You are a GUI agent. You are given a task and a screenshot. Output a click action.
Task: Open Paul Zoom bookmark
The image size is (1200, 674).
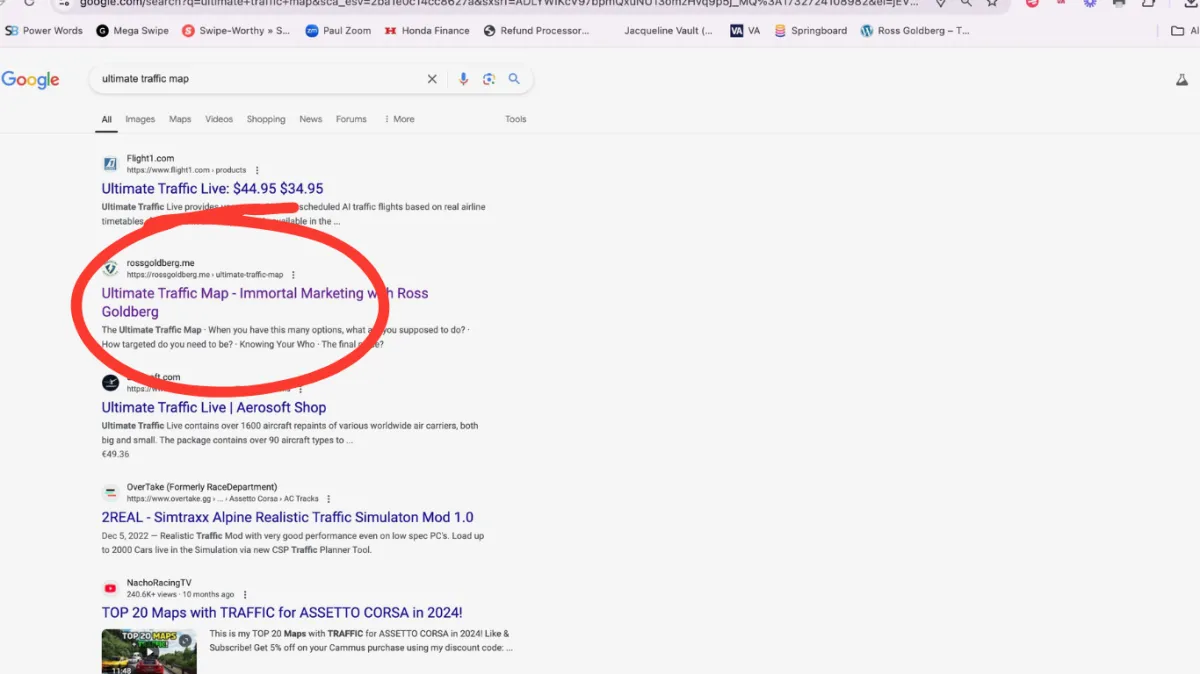(x=338, y=31)
